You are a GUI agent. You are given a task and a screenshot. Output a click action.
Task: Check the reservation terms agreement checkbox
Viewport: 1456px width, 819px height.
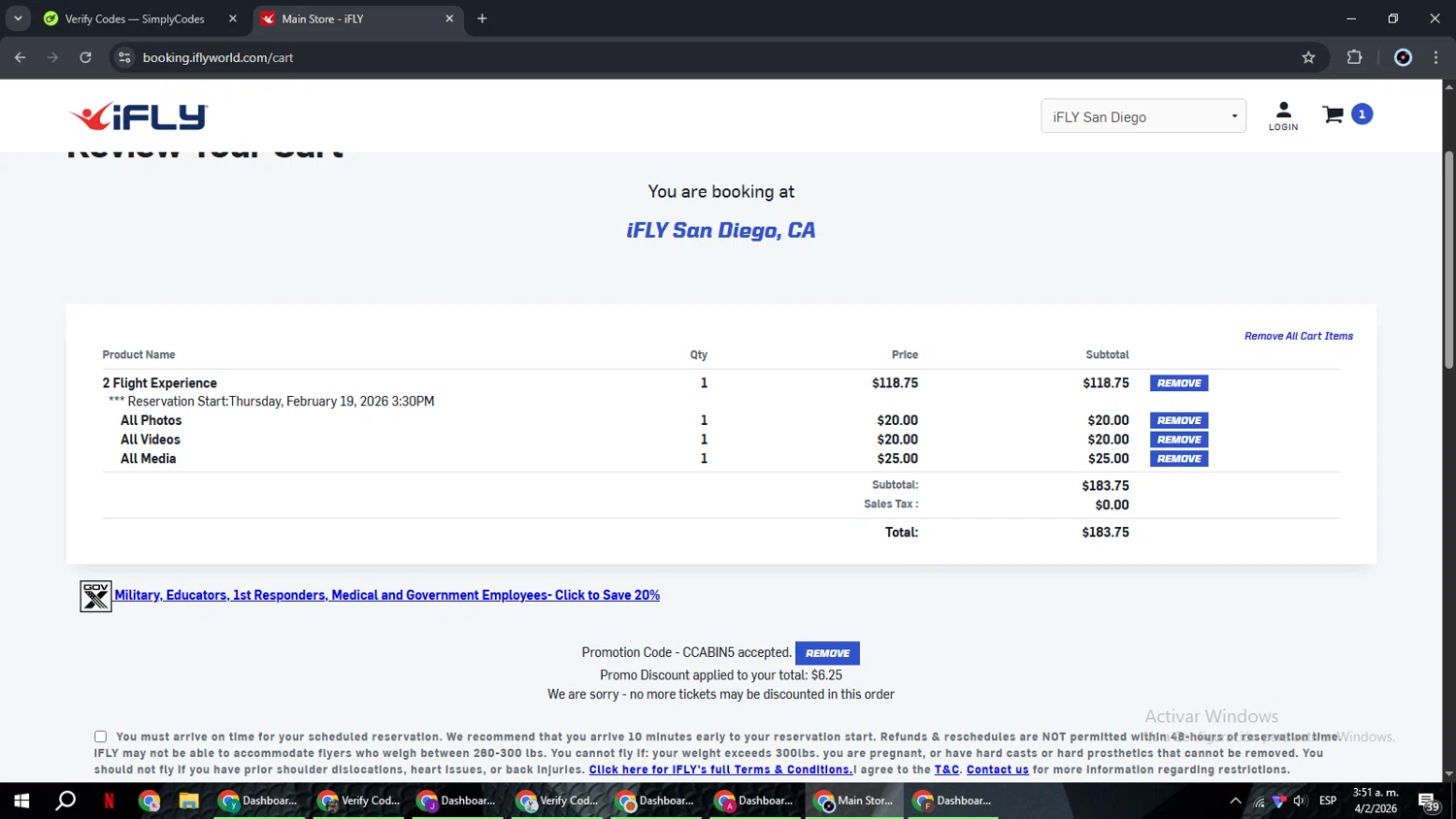(x=100, y=737)
